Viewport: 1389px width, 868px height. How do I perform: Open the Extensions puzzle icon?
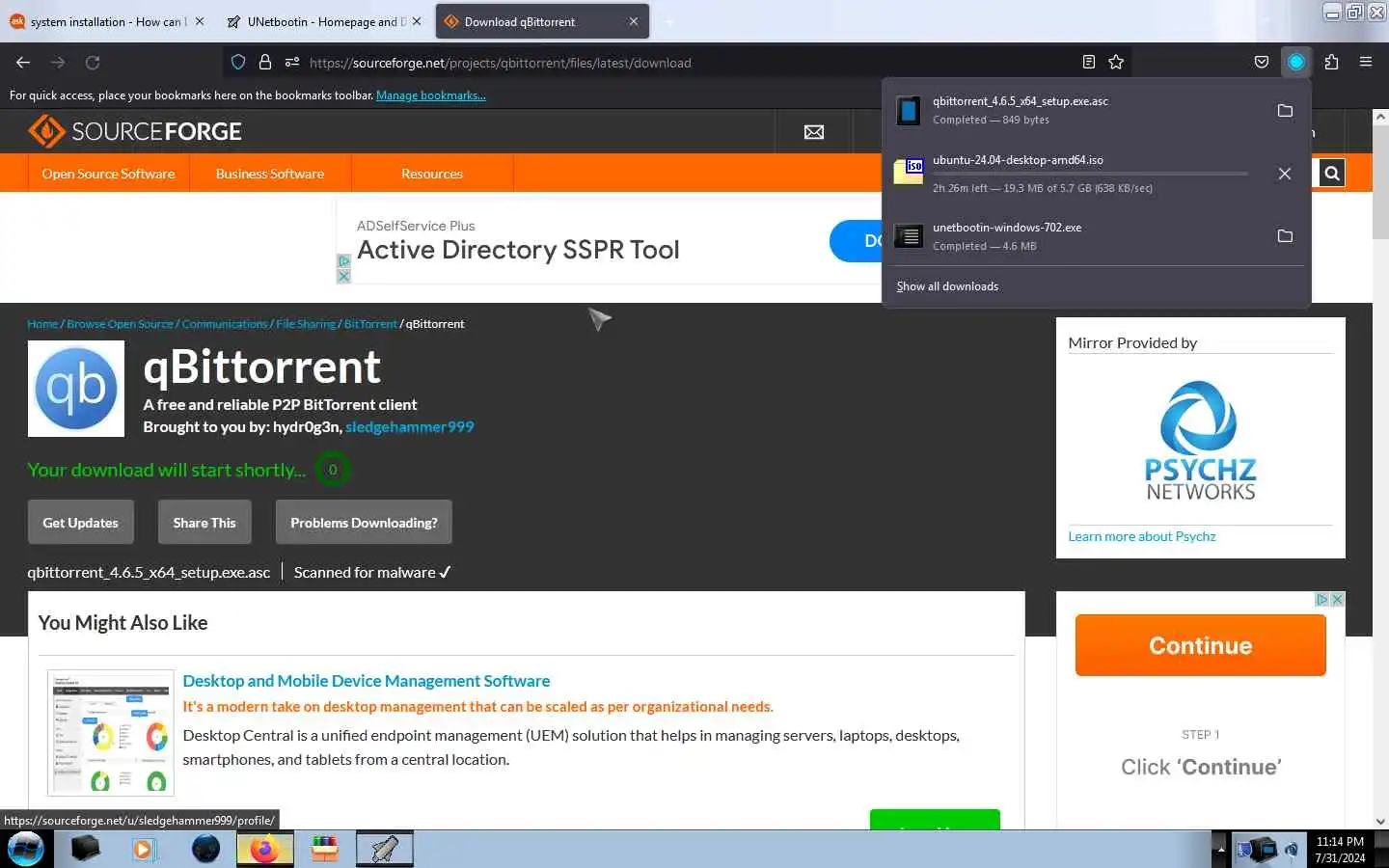(x=1331, y=62)
